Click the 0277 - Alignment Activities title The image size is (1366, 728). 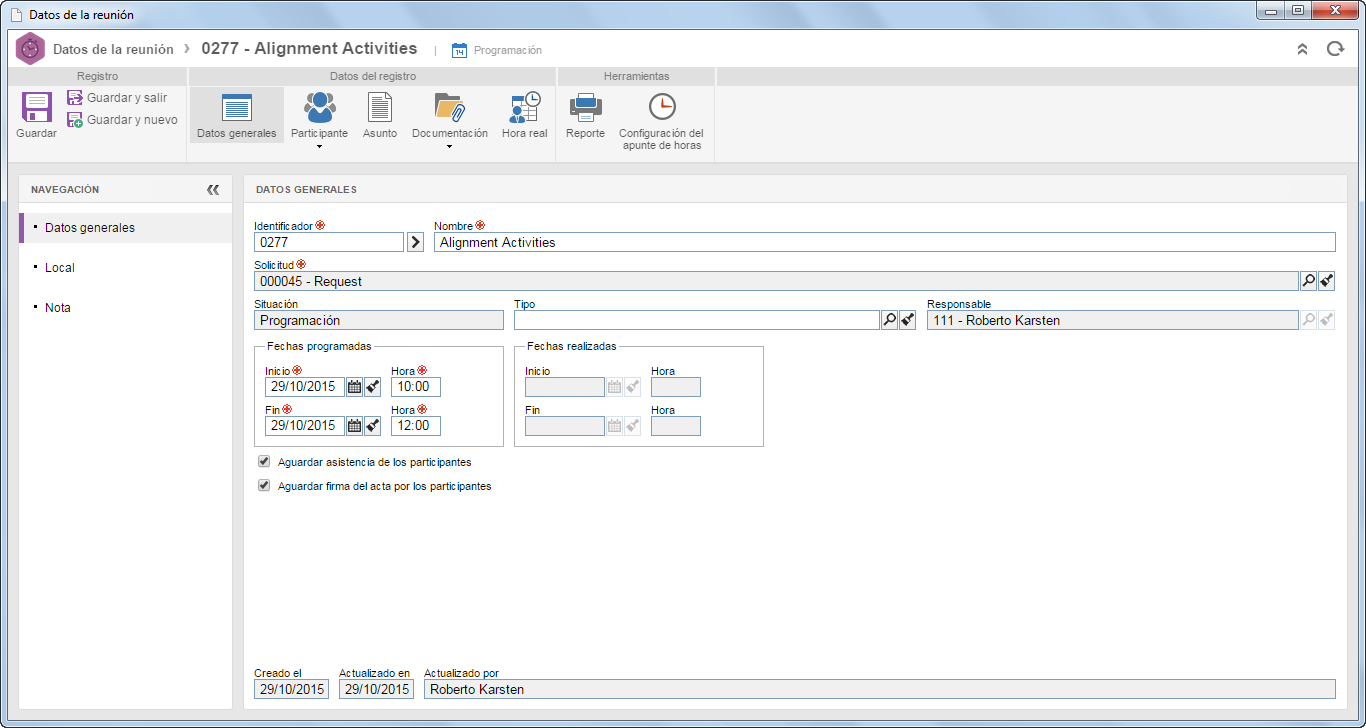(x=309, y=48)
